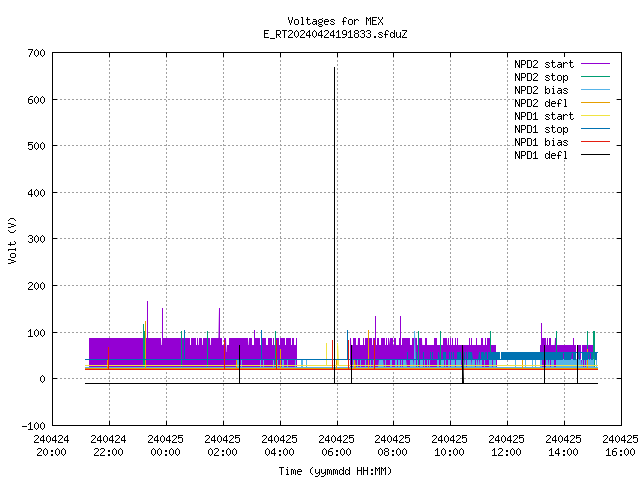Click the x-axis tick 240425 10:00
Viewport: 640px width, 480px height.
pos(449,446)
